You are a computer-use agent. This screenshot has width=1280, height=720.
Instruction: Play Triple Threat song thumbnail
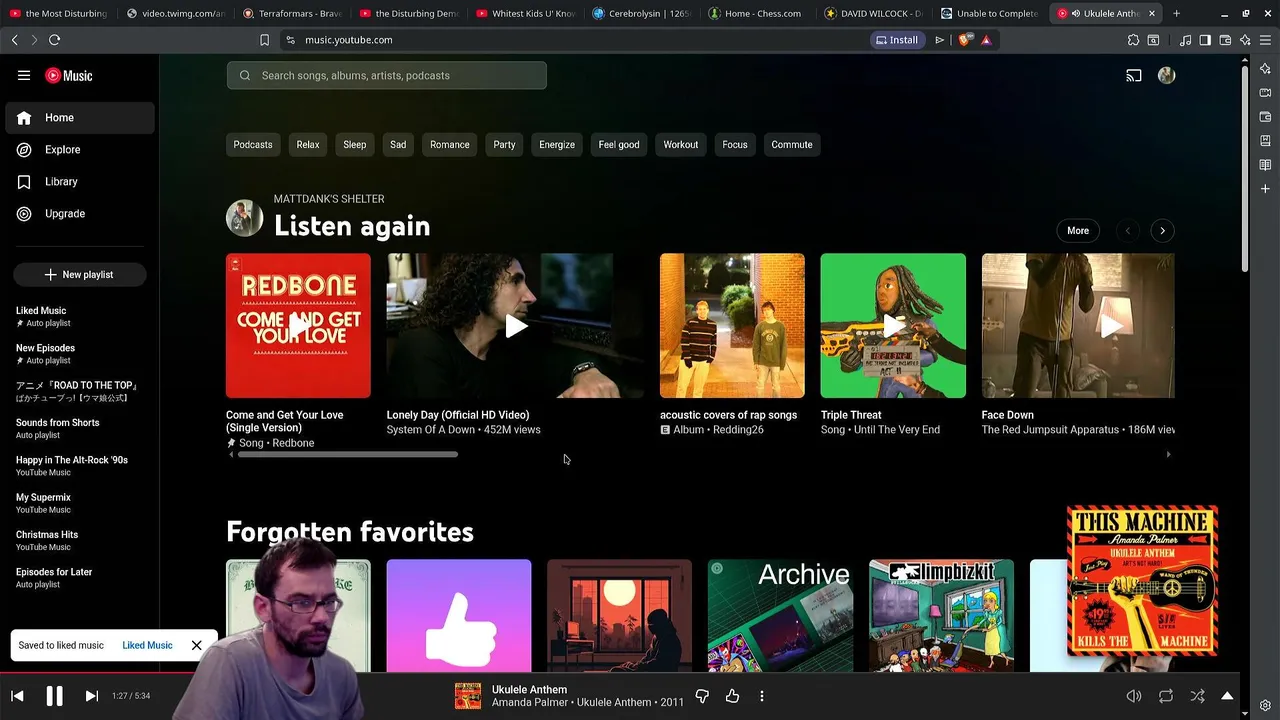coord(893,325)
